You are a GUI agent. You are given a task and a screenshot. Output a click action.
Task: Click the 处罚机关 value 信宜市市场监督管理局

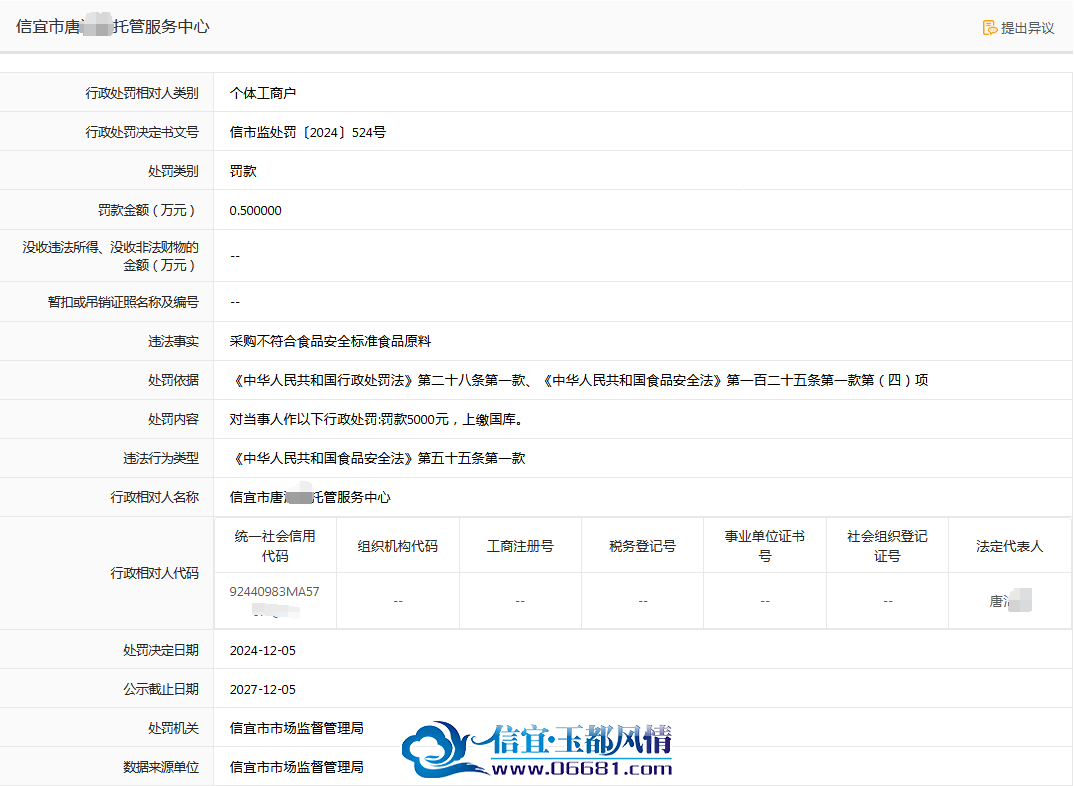[x=297, y=728]
